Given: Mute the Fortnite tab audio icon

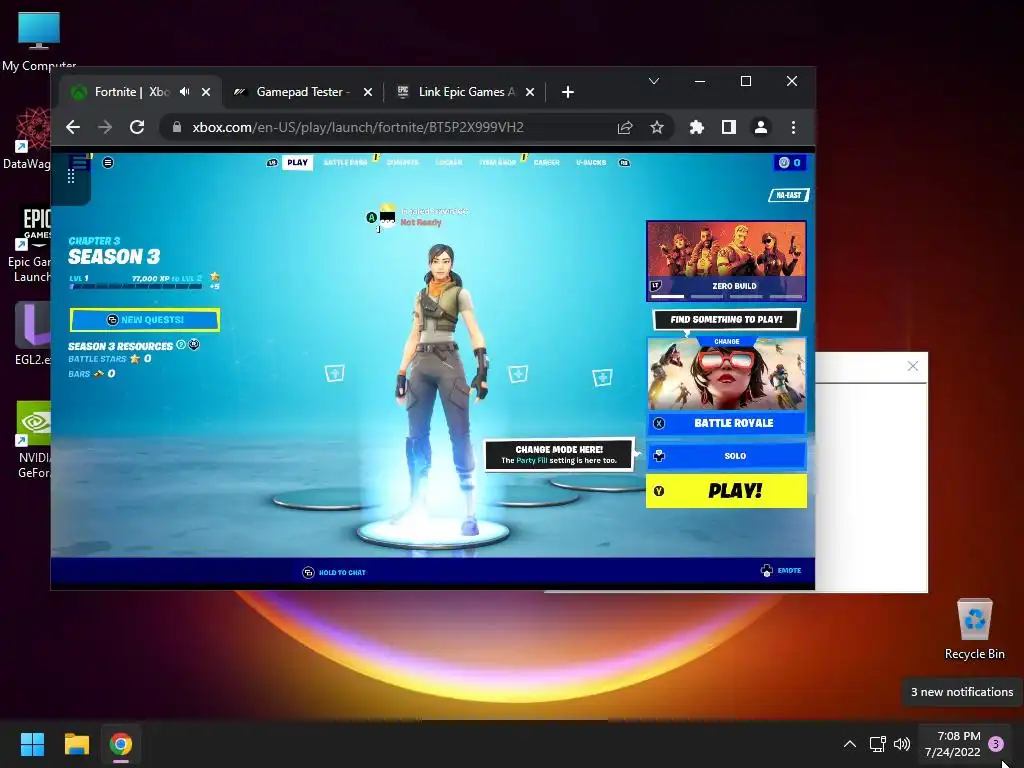Looking at the screenshot, I should point(185,92).
